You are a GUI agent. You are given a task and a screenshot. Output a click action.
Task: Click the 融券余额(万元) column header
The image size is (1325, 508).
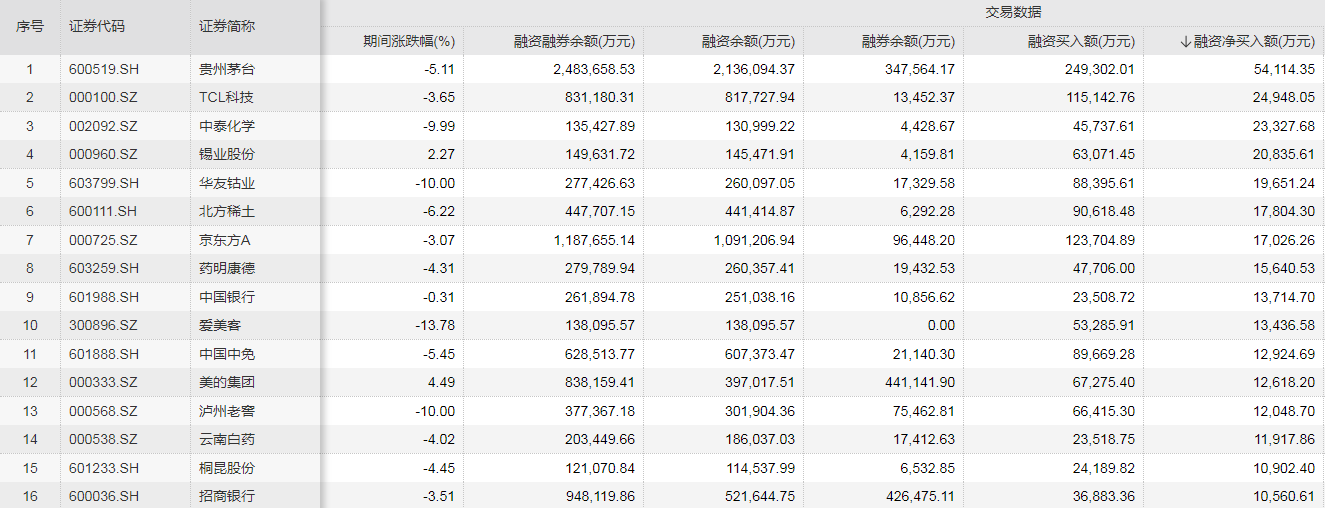point(909,41)
